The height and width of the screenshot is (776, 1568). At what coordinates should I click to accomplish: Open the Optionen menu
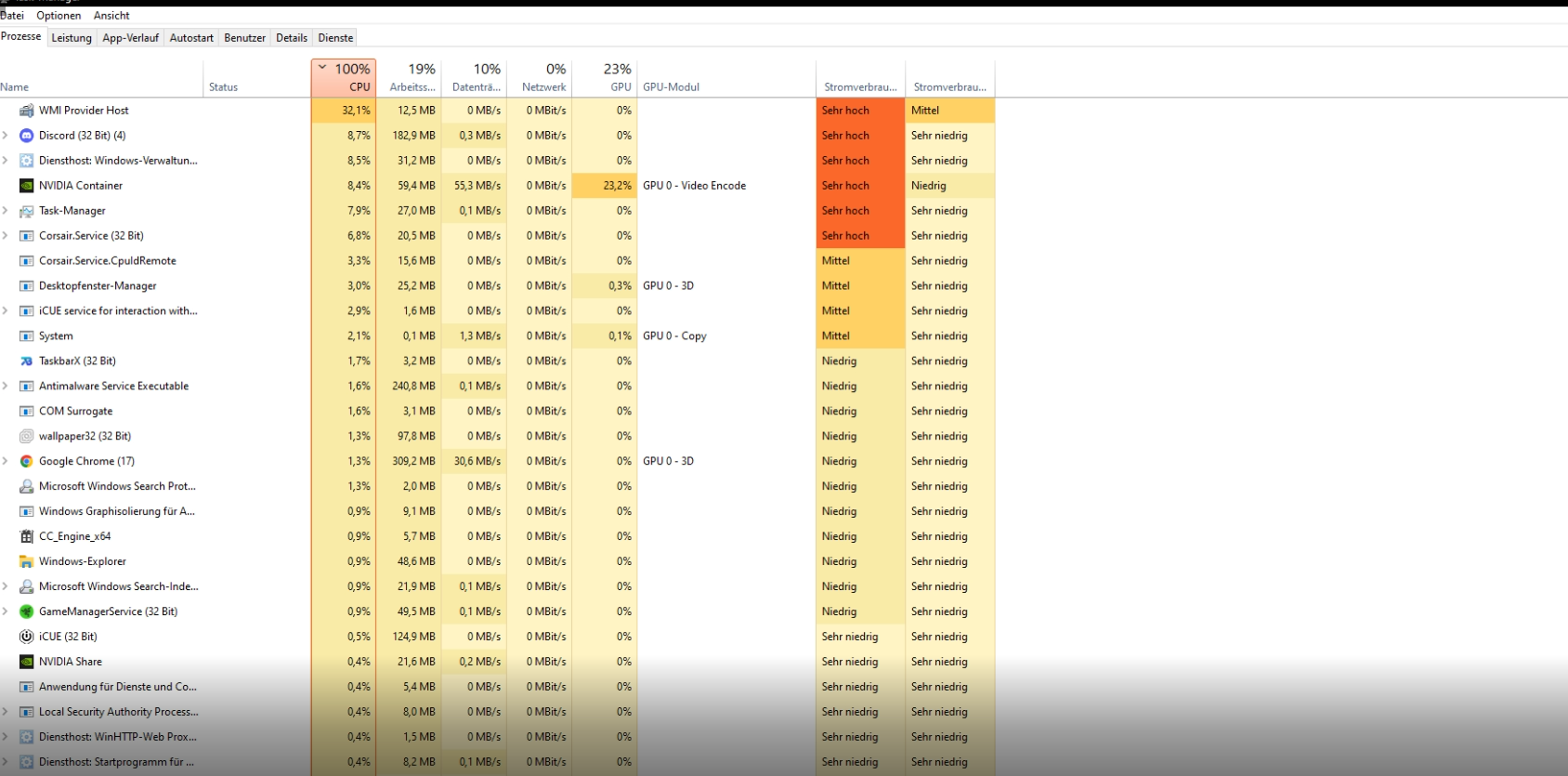[59, 16]
